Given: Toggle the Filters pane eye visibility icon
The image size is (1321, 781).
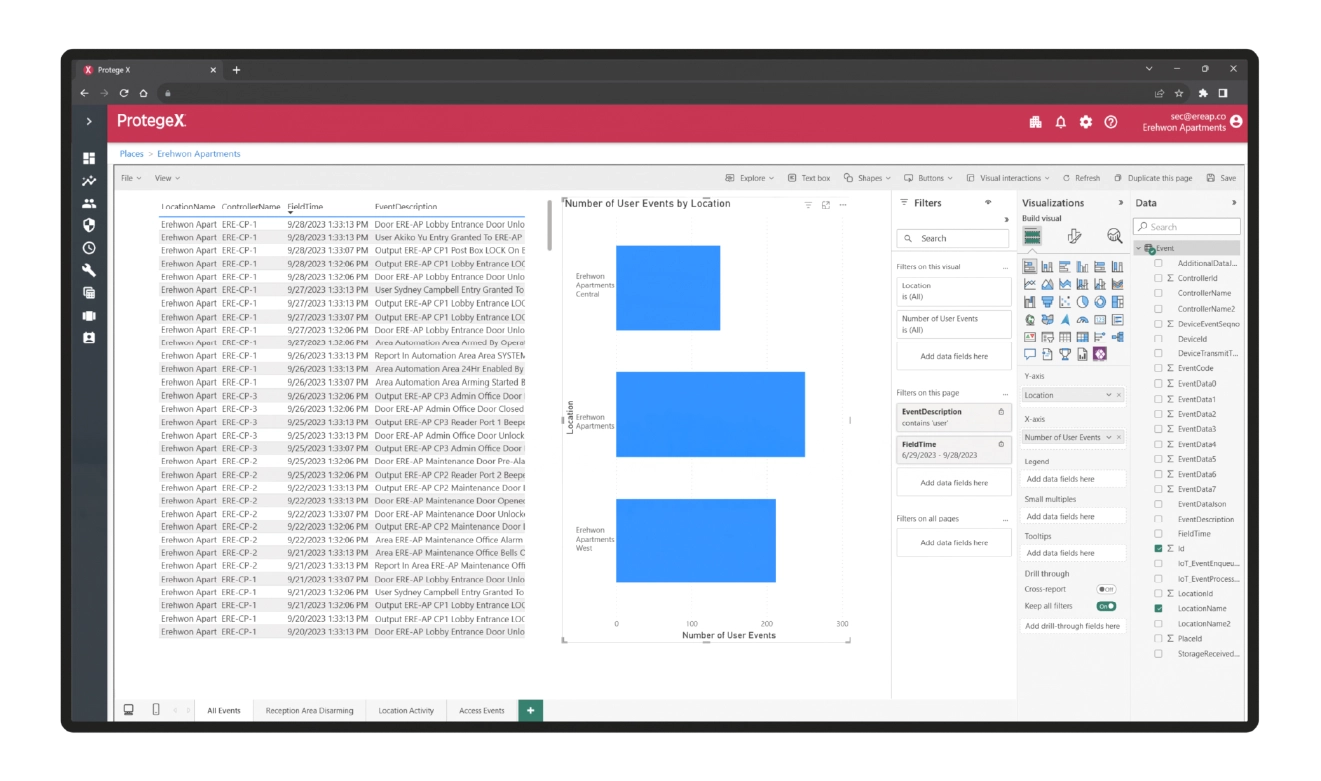Looking at the screenshot, I should [x=988, y=202].
